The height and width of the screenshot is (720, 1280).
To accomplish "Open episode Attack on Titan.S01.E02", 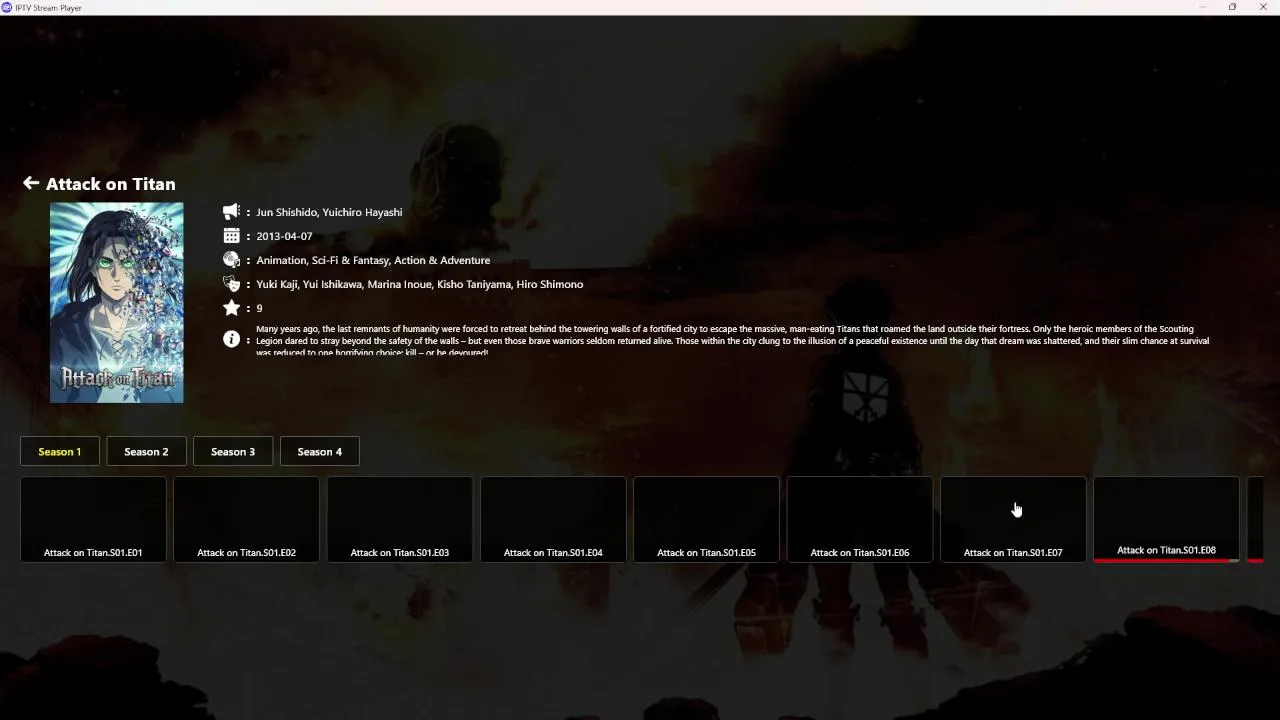I will point(246,519).
